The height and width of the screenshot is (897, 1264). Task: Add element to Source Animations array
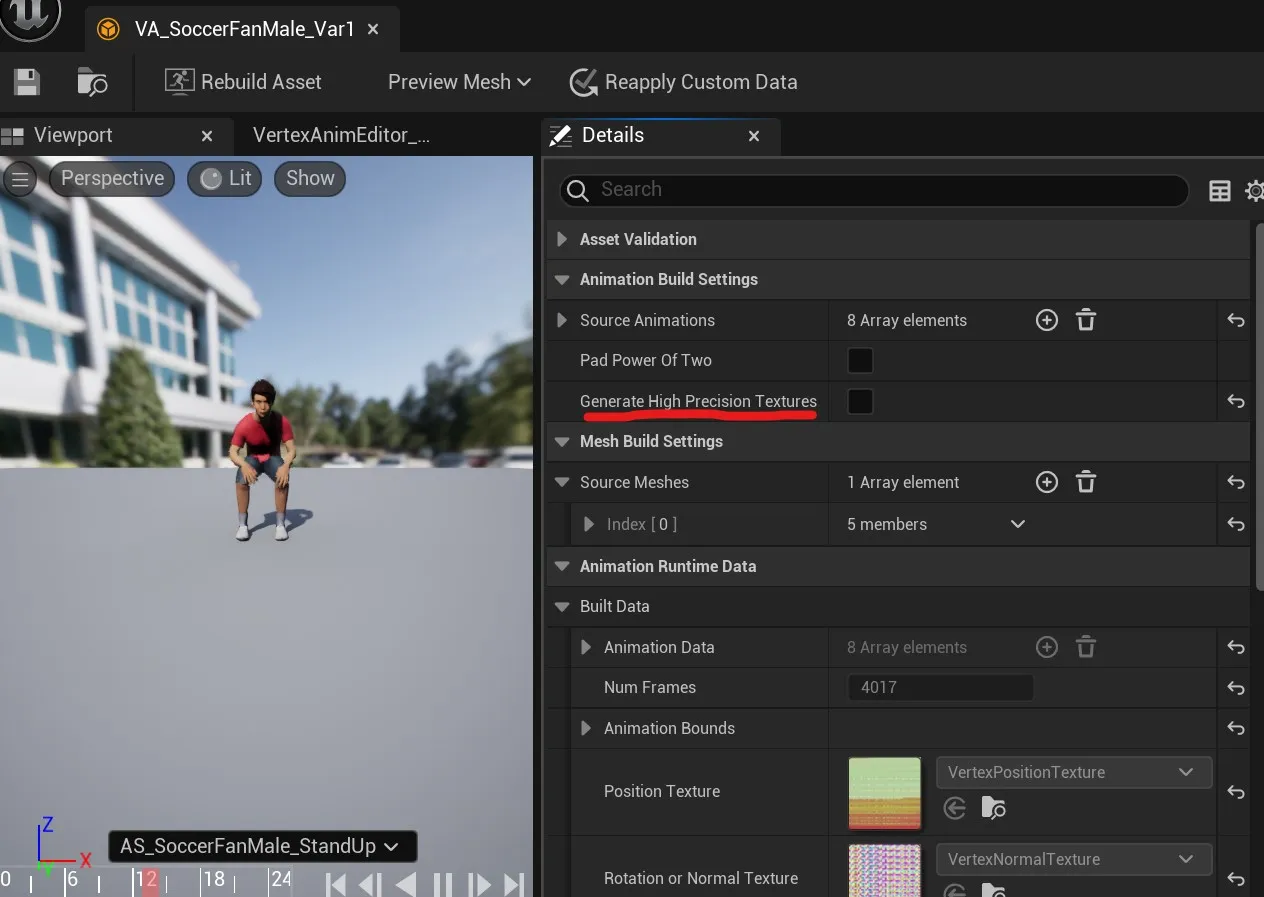pyautogui.click(x=1046, y=320)
